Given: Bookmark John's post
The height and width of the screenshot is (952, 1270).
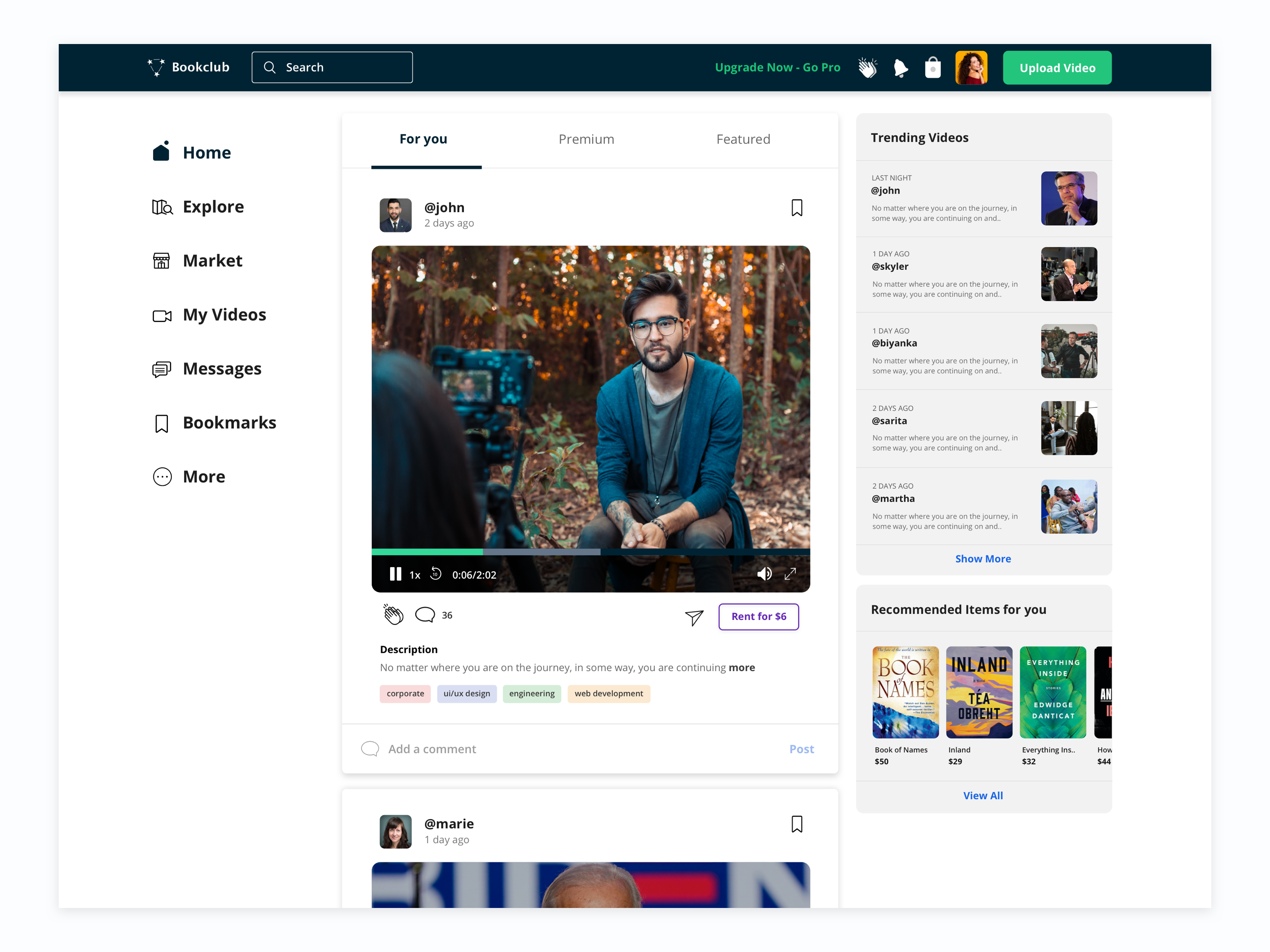Looking at the screenshot, I should (797, 208).
